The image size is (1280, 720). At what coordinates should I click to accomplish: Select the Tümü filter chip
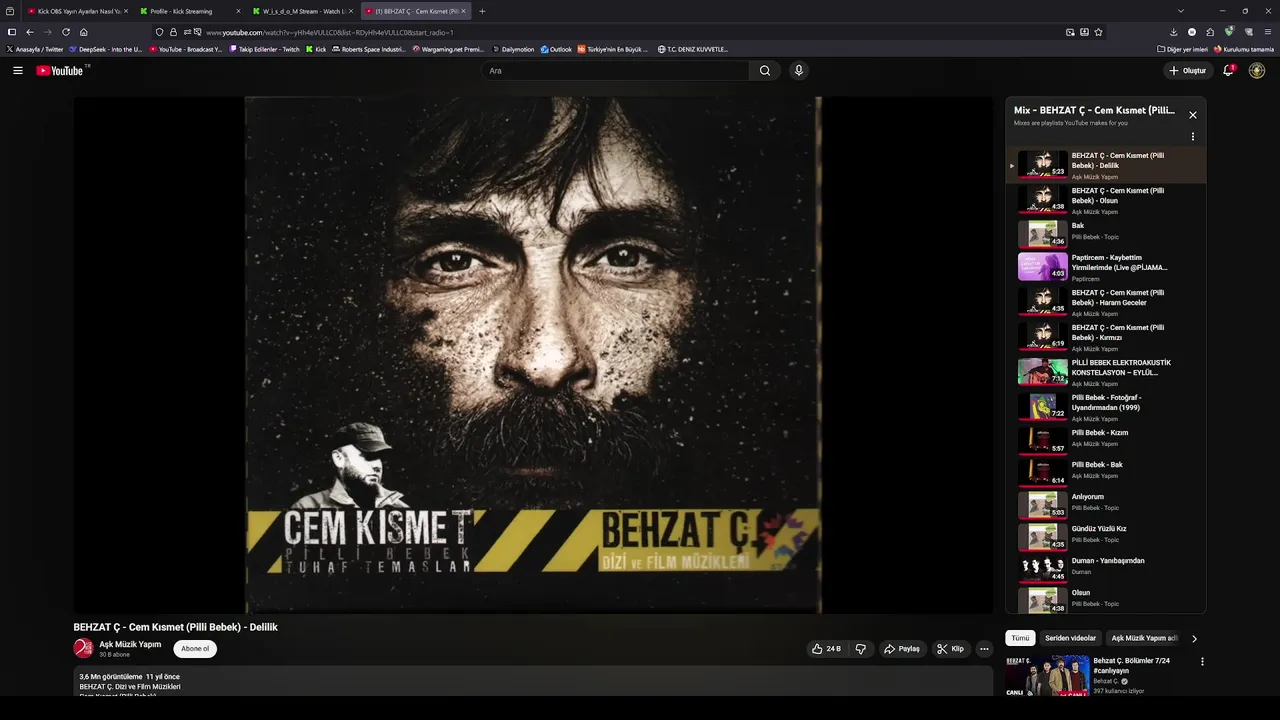tap(1020, 638)
